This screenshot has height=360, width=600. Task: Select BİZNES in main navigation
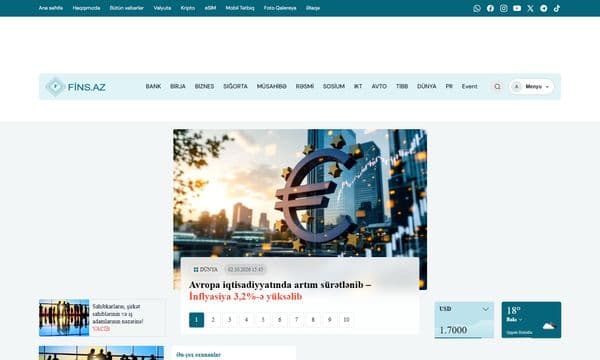coord(204,86)
